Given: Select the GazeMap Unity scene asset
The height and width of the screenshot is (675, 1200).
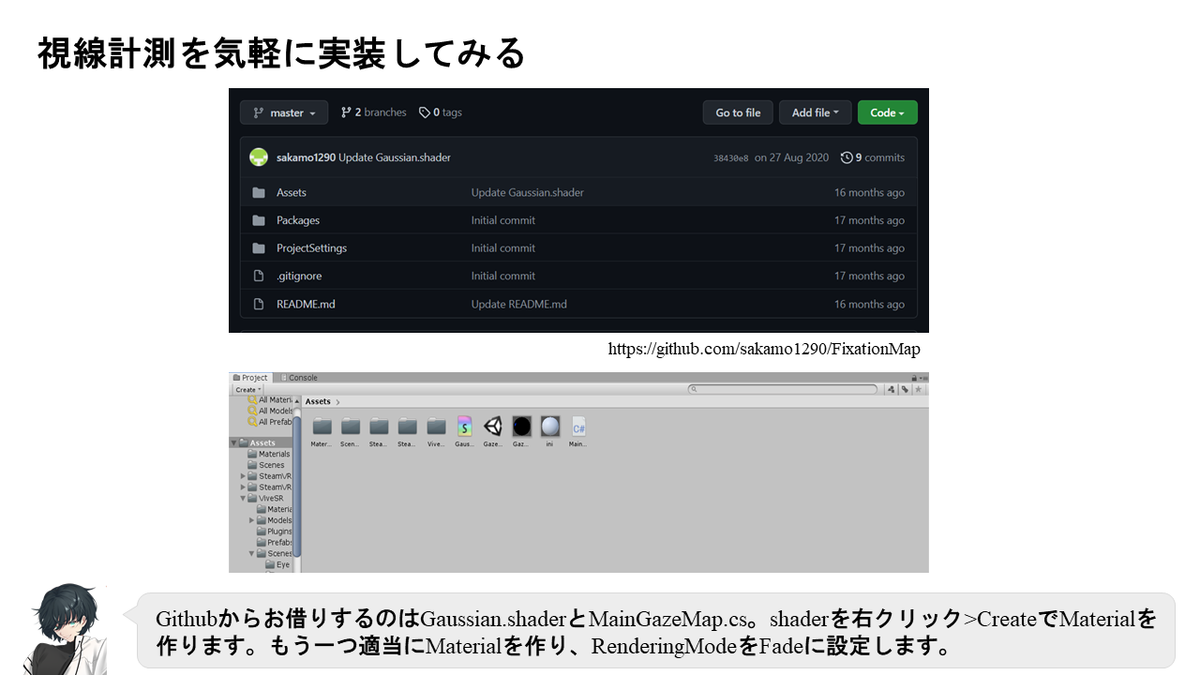Looking at the screenshot, I should [x=493, y=426].
